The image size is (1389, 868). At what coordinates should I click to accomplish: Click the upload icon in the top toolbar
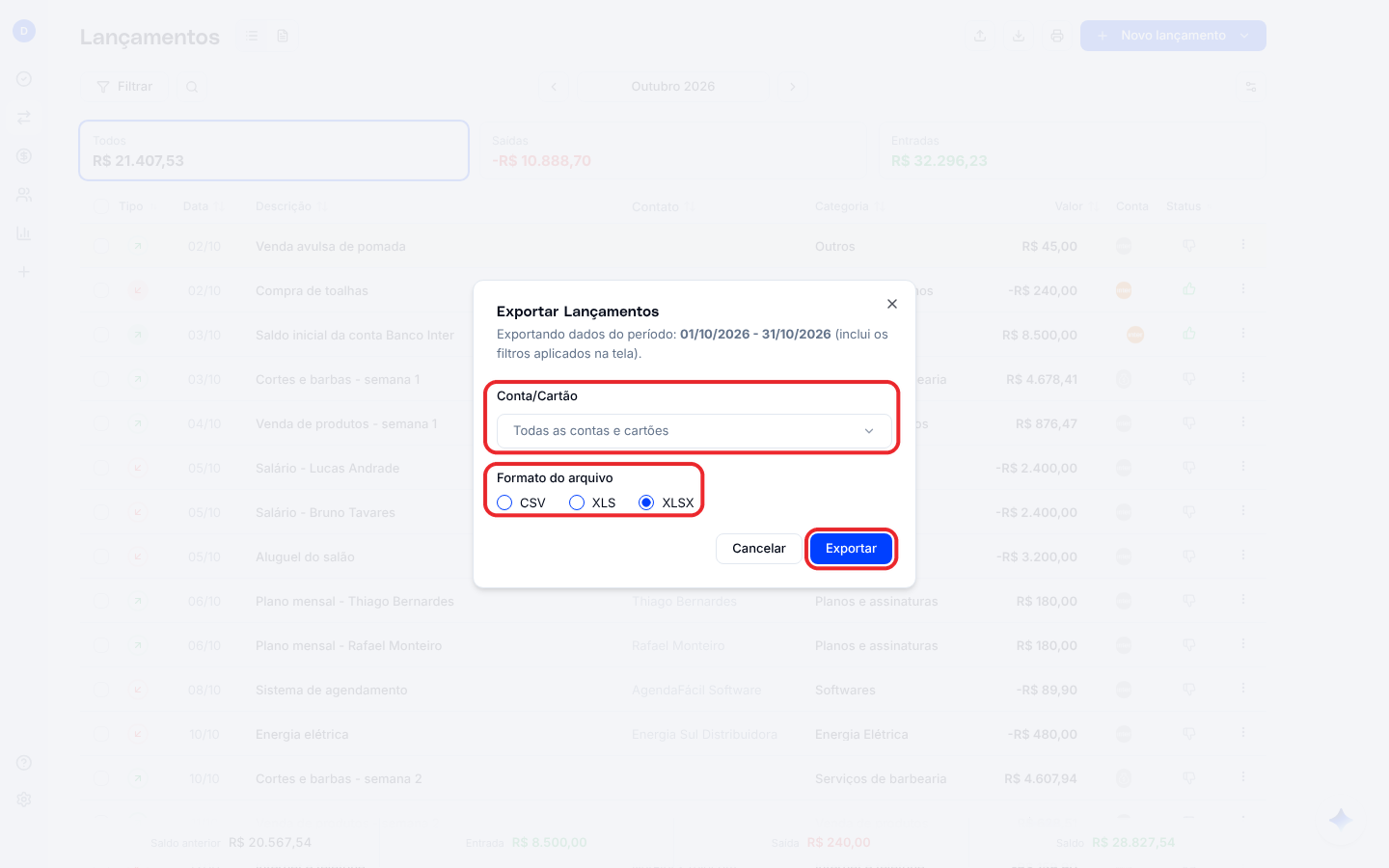pos(980,36)
